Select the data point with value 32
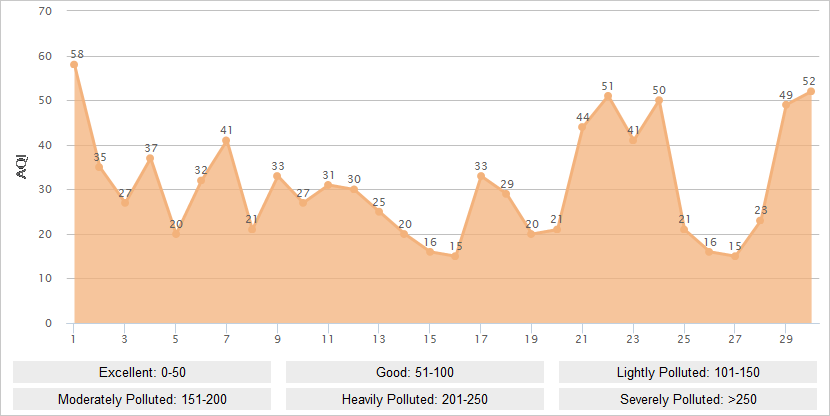 (x=201, y=181)
